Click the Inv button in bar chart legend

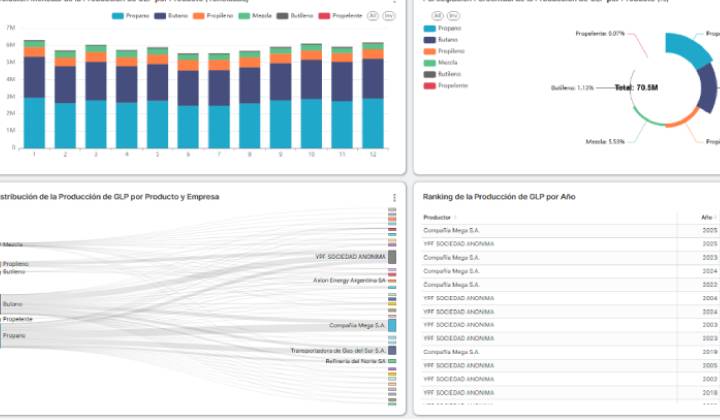[x=388, y=17]
